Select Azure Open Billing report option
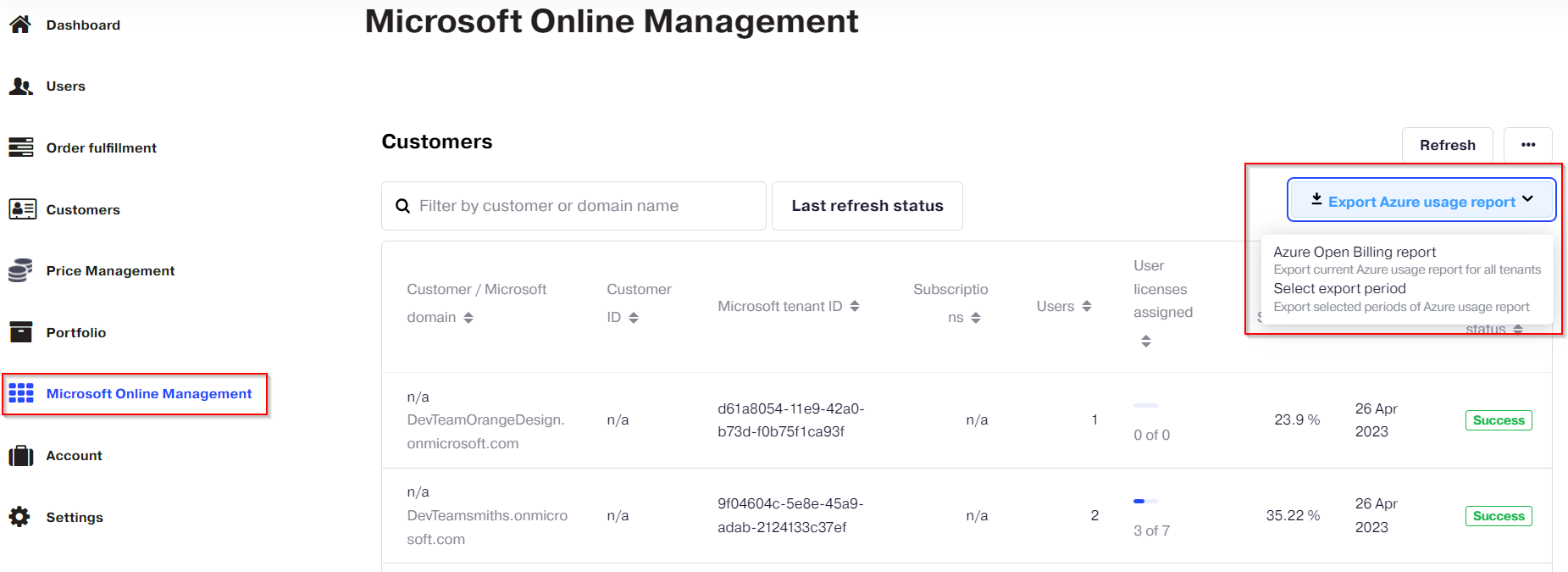 pos(1355,253)
